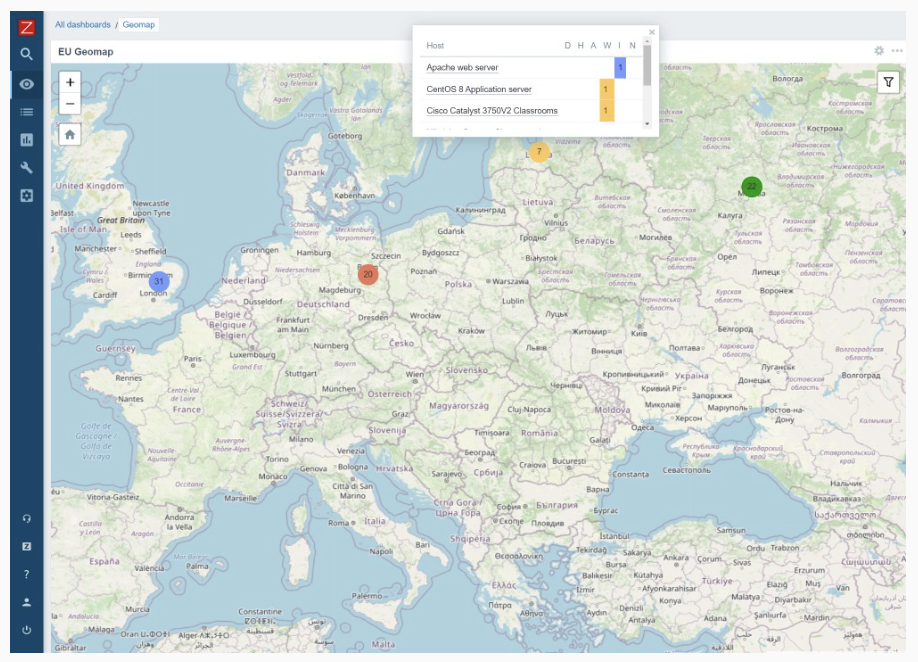Open the Inventory list icon in sidebar

[x=27, y=112]
